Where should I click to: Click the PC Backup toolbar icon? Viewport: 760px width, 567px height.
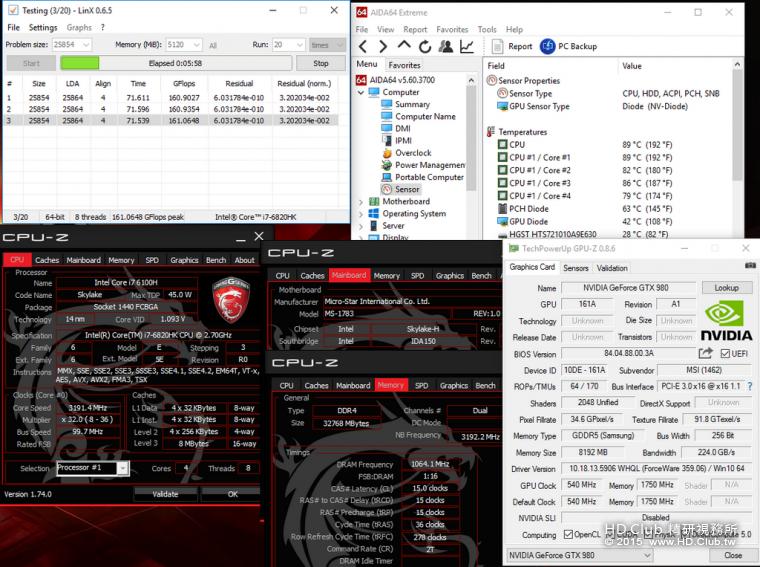548,47
